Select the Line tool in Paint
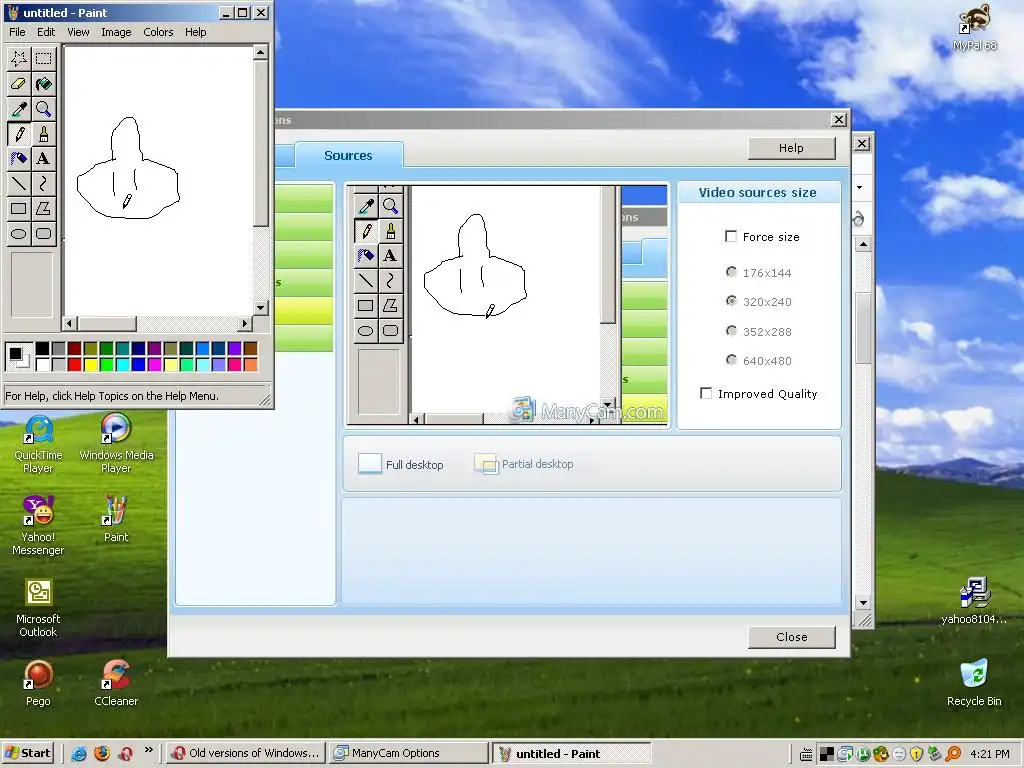Screen dimensions: 1024x768 click(19, 184)
